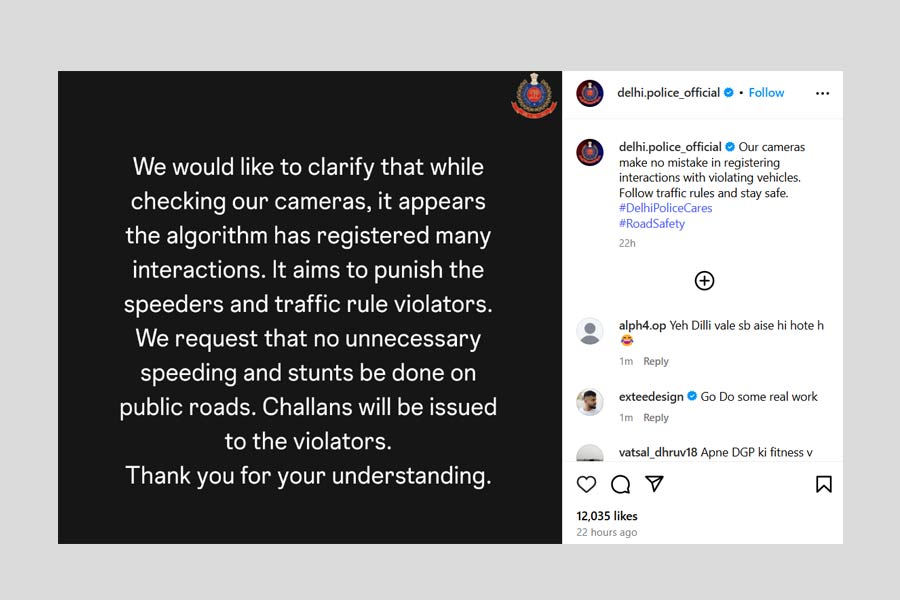
Task: Click the caption's delhi.police_official avatar
Action: coord(590,152)
